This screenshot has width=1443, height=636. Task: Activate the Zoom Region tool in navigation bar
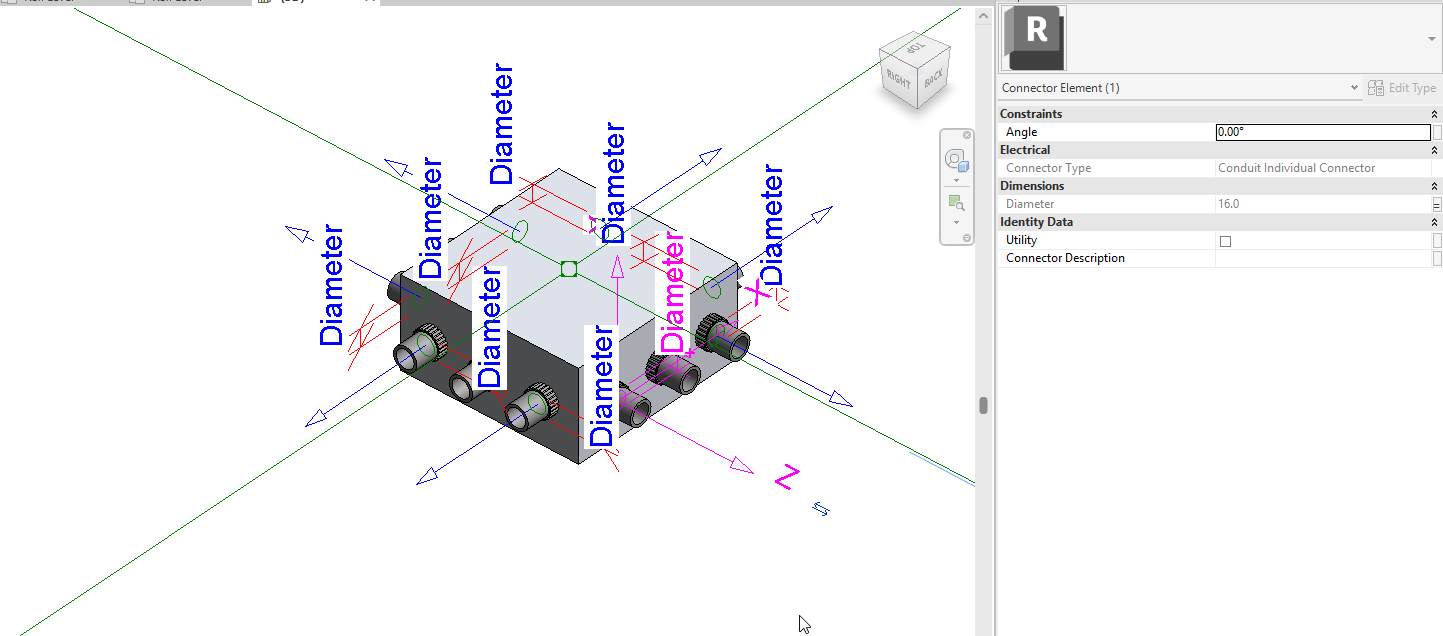[955, 203]
